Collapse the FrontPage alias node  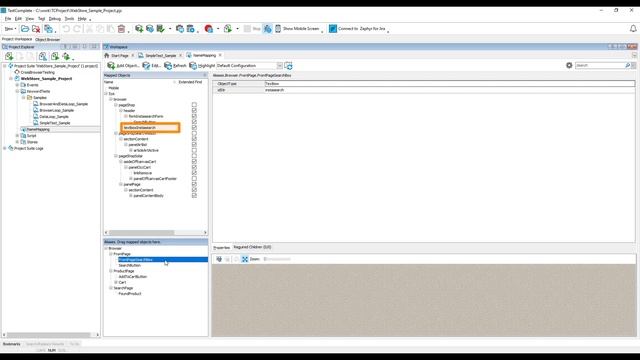pos(111,254)
